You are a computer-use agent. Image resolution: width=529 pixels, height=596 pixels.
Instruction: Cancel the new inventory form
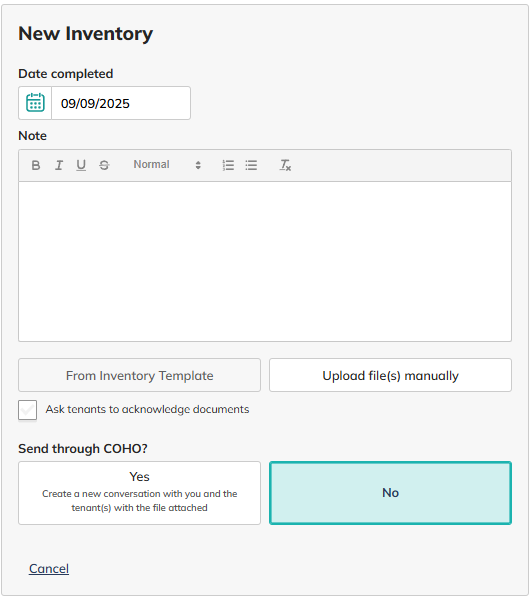coord(49,569)
